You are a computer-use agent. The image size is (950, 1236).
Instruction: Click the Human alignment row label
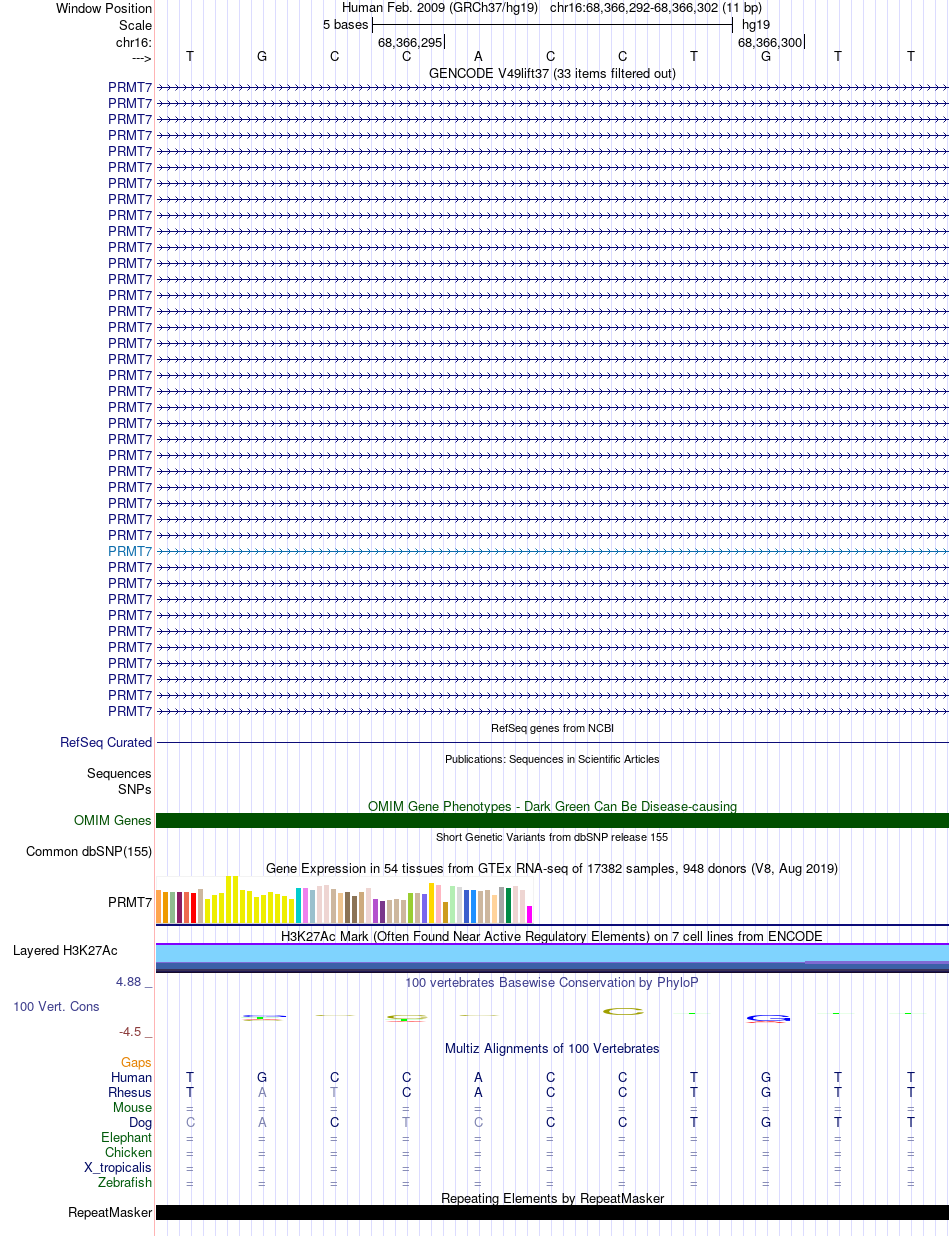click(131, 1078)
